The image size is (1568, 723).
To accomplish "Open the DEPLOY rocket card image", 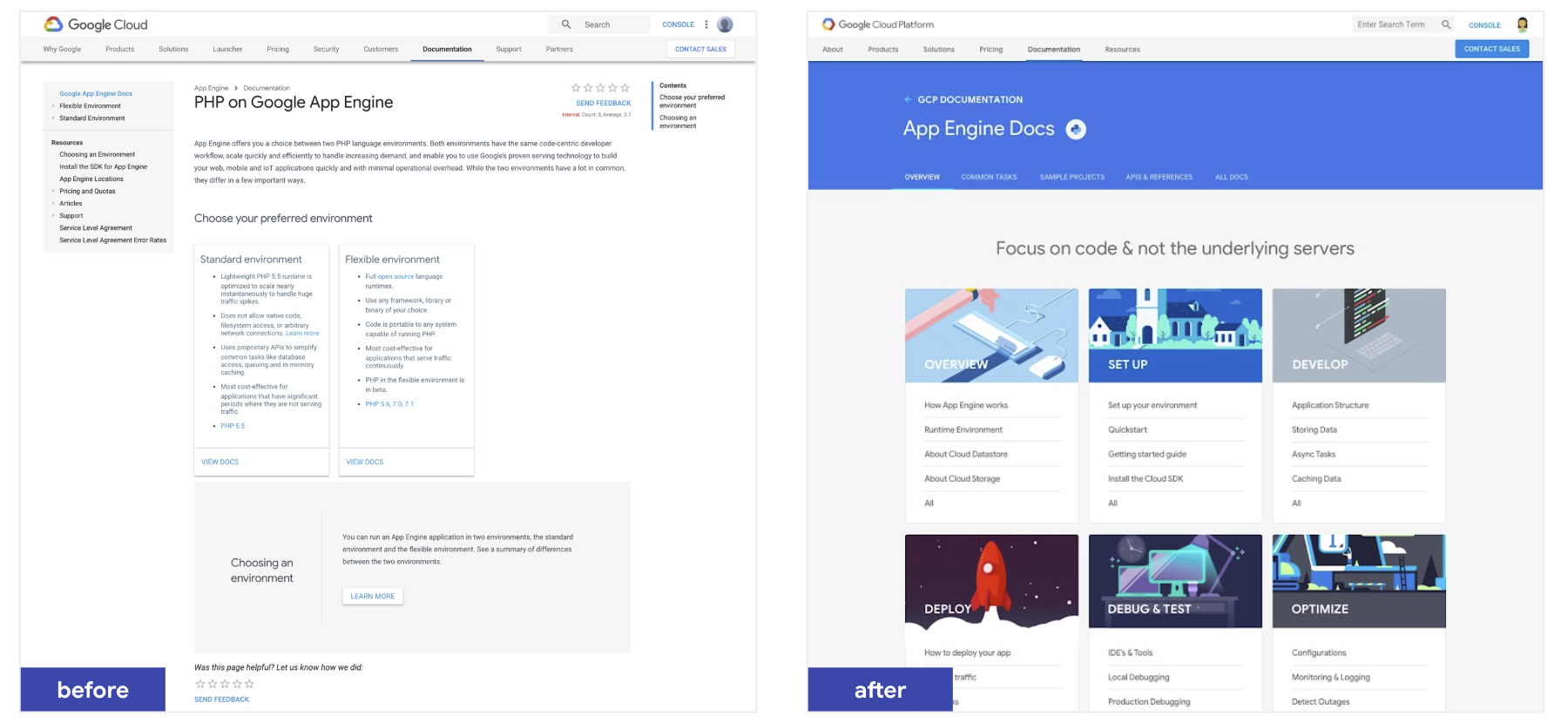I will [x=991, y=580].
